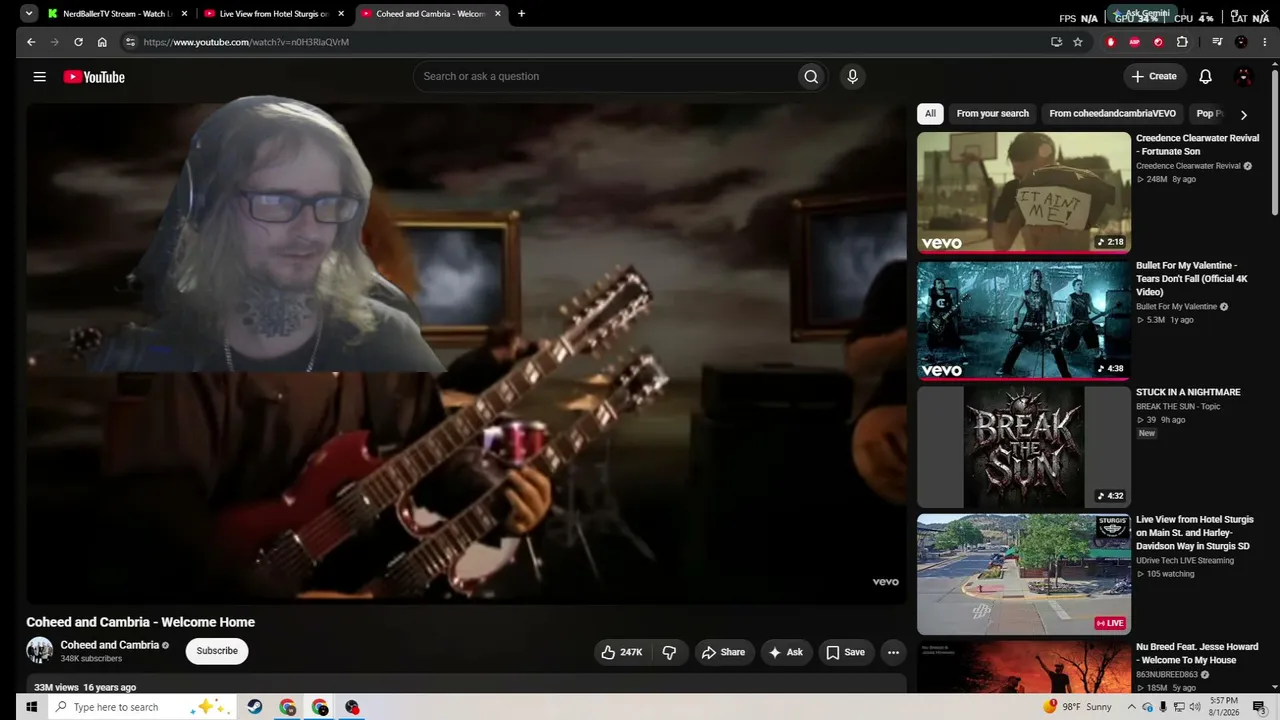Select the From coheedandcambriaVEVO chip
The width and height of the screenshot is (1280, 720).
tap(1112, 114)
